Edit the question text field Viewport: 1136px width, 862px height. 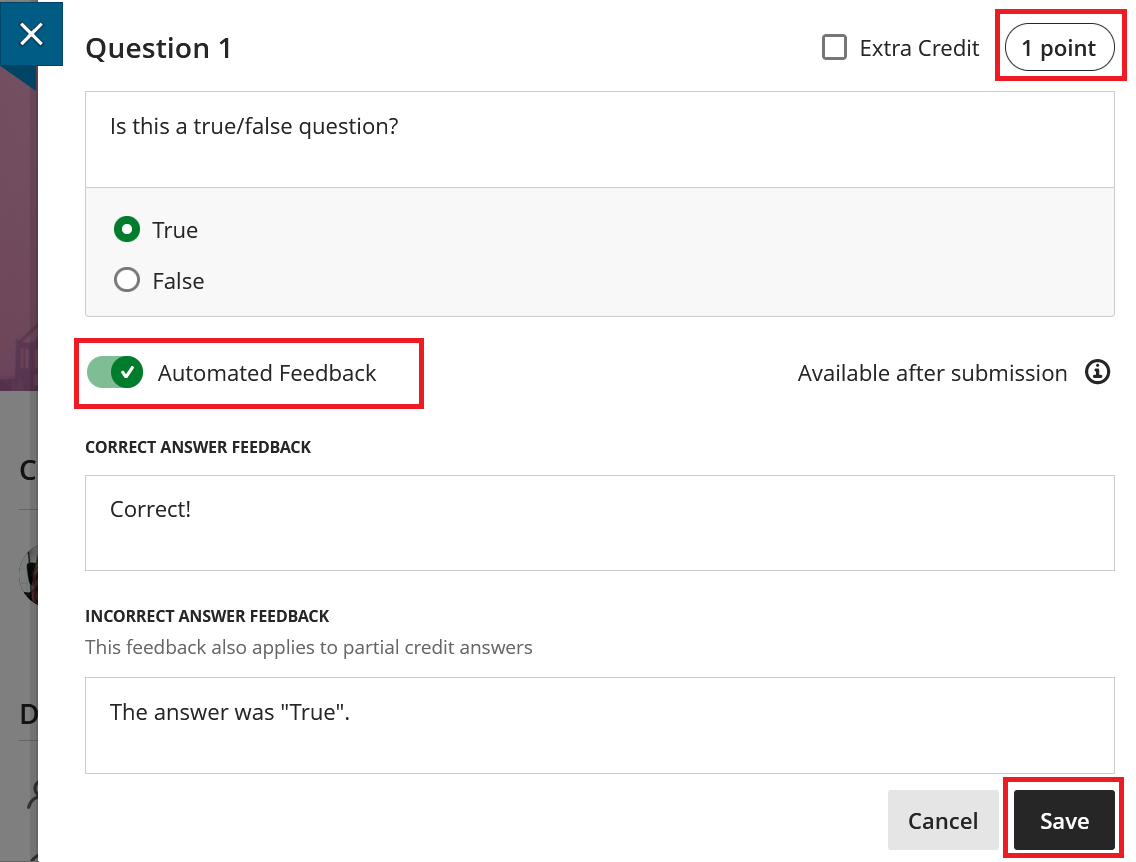point(599,139)
